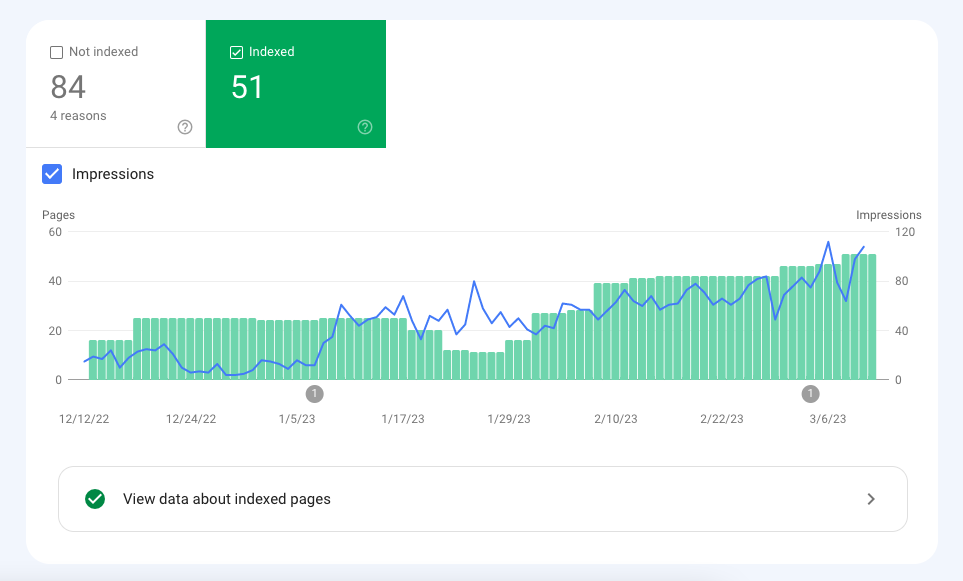Open help icon on Not indexed card

click(x=185, y=127)
